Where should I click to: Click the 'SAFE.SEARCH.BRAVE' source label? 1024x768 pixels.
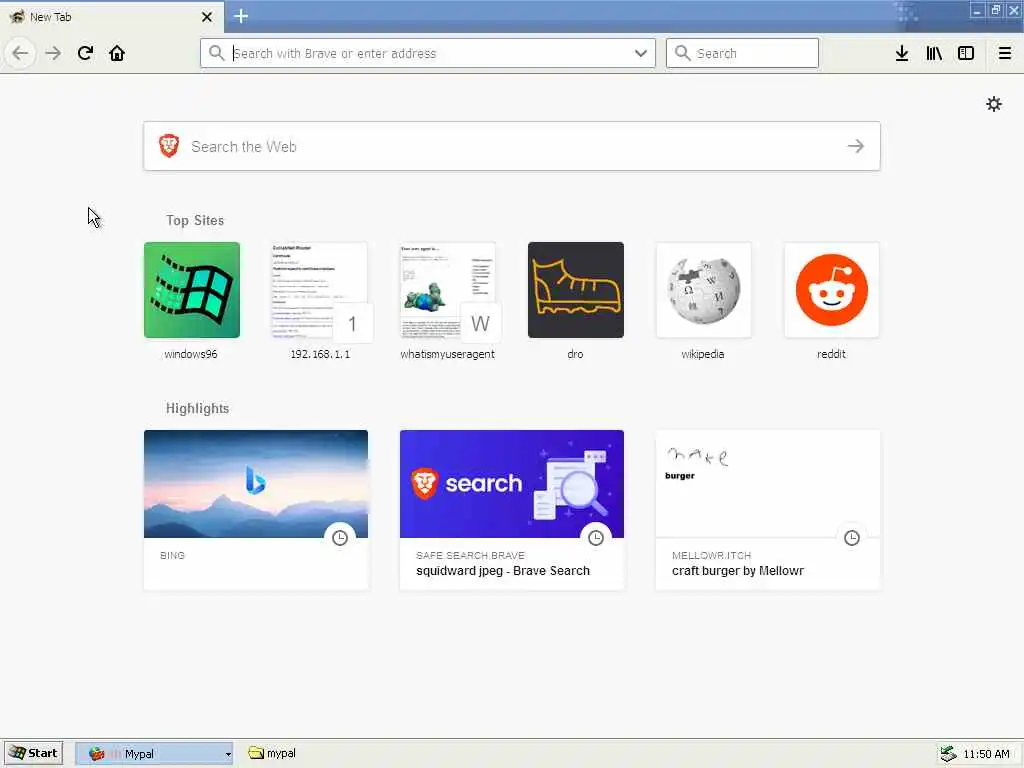pyautogui.click(x=470, y=555)
